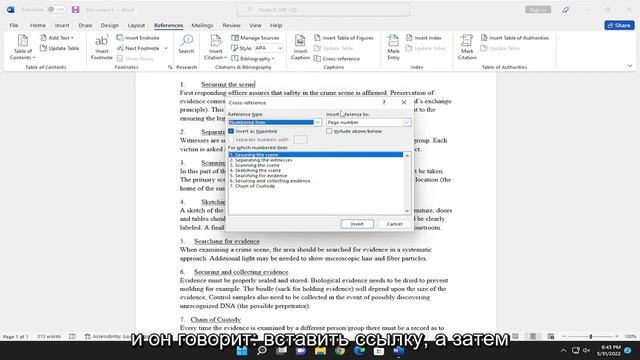Viewport: 640px width, 360px height.
Task: Toggle the AutoSave switch
Action: [57, 9]
